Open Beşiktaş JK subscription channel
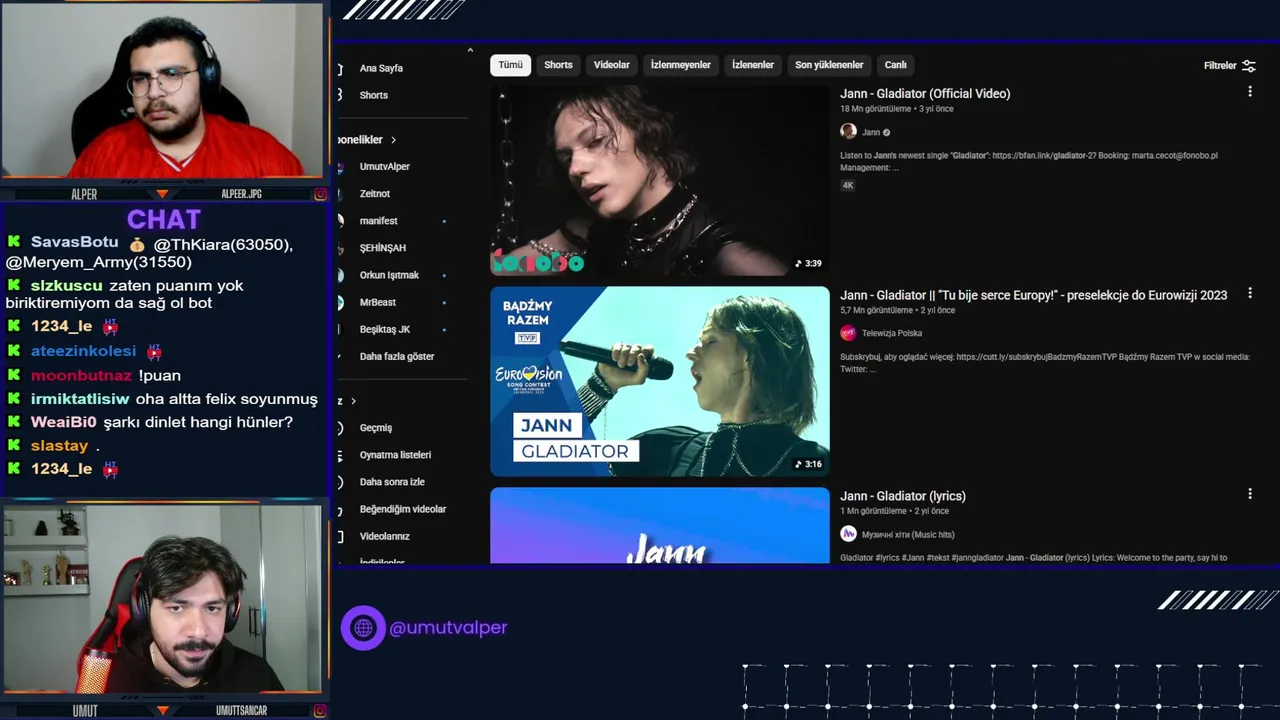The width and height of the screenshot is (1280, 720). 385,329
